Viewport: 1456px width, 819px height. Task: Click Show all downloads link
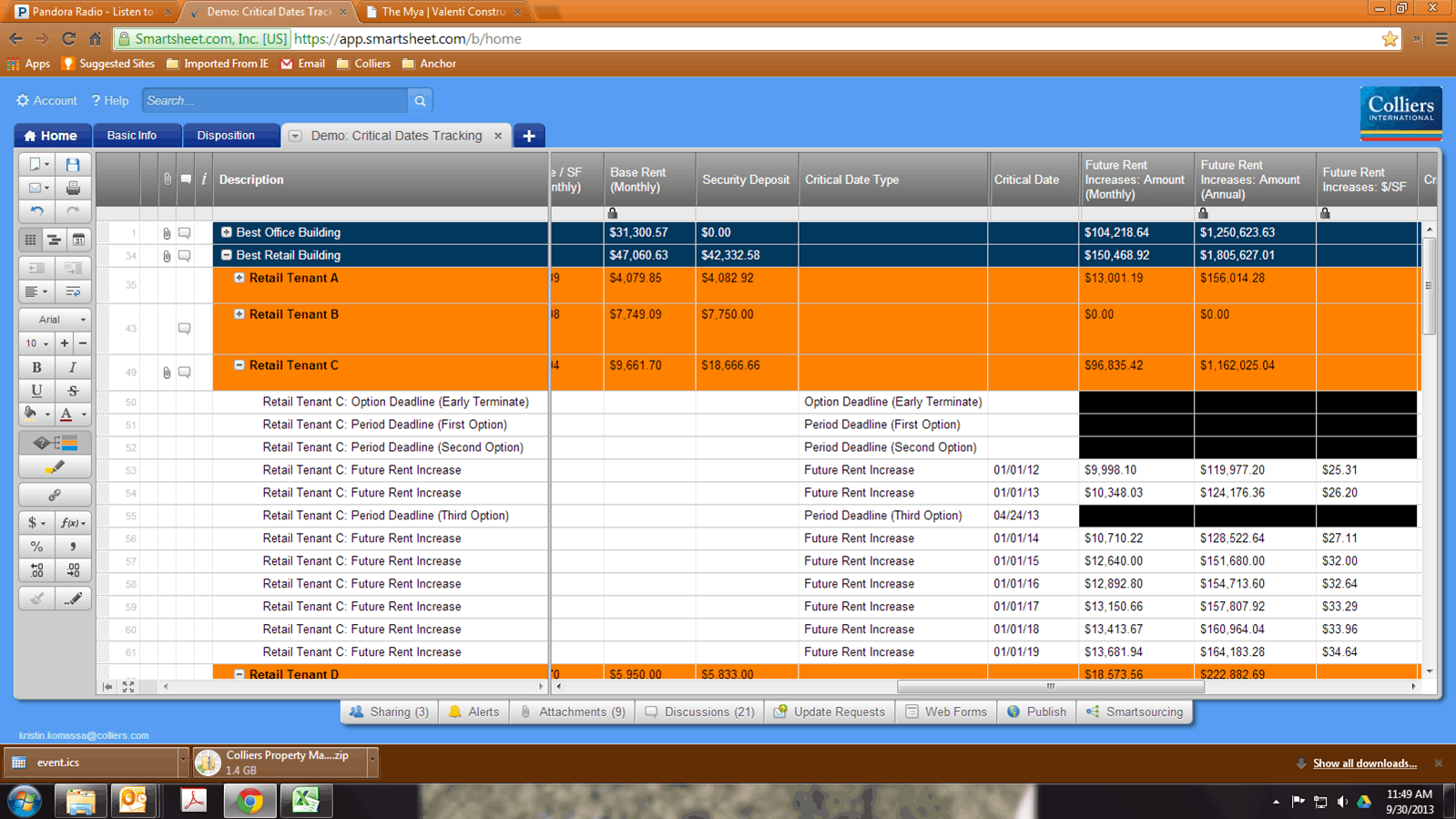click(1364, 763)
